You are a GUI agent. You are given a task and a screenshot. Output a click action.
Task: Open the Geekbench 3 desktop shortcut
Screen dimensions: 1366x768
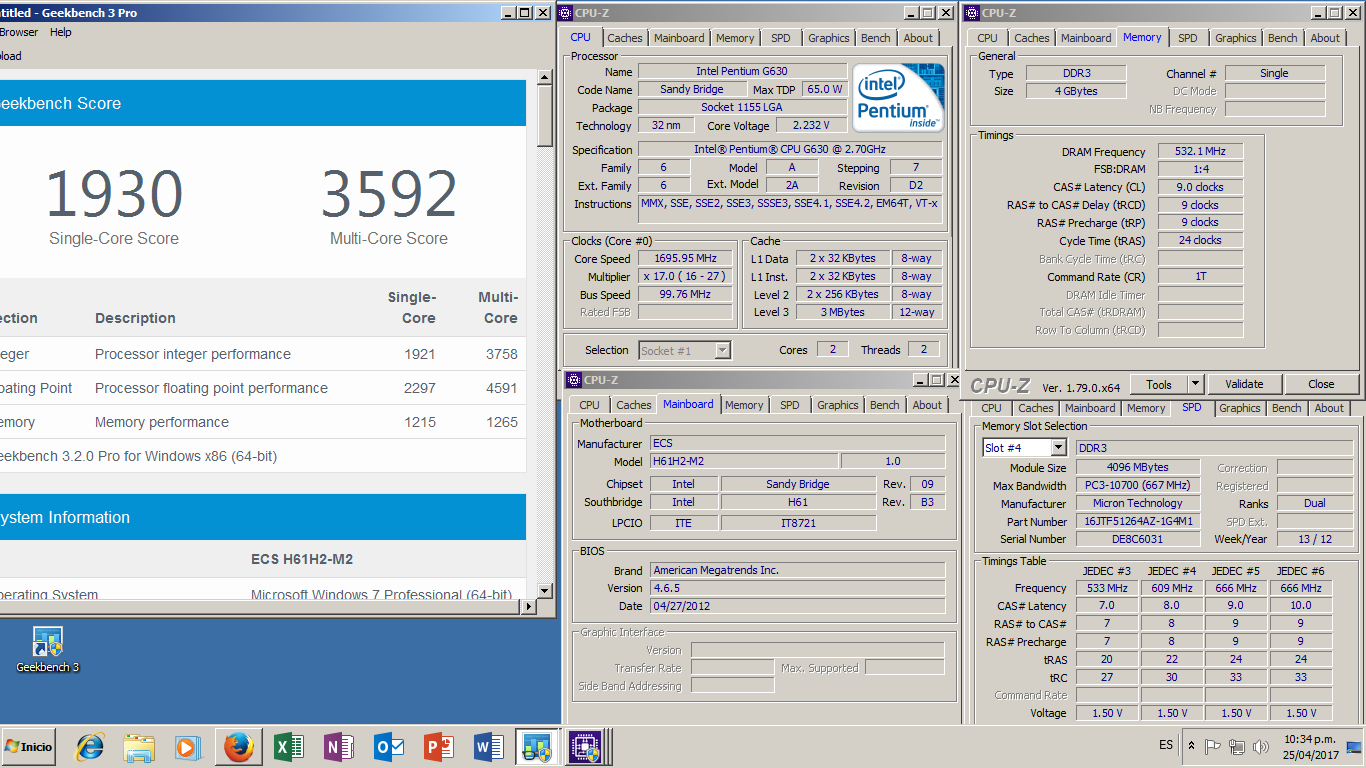[47, 650]
